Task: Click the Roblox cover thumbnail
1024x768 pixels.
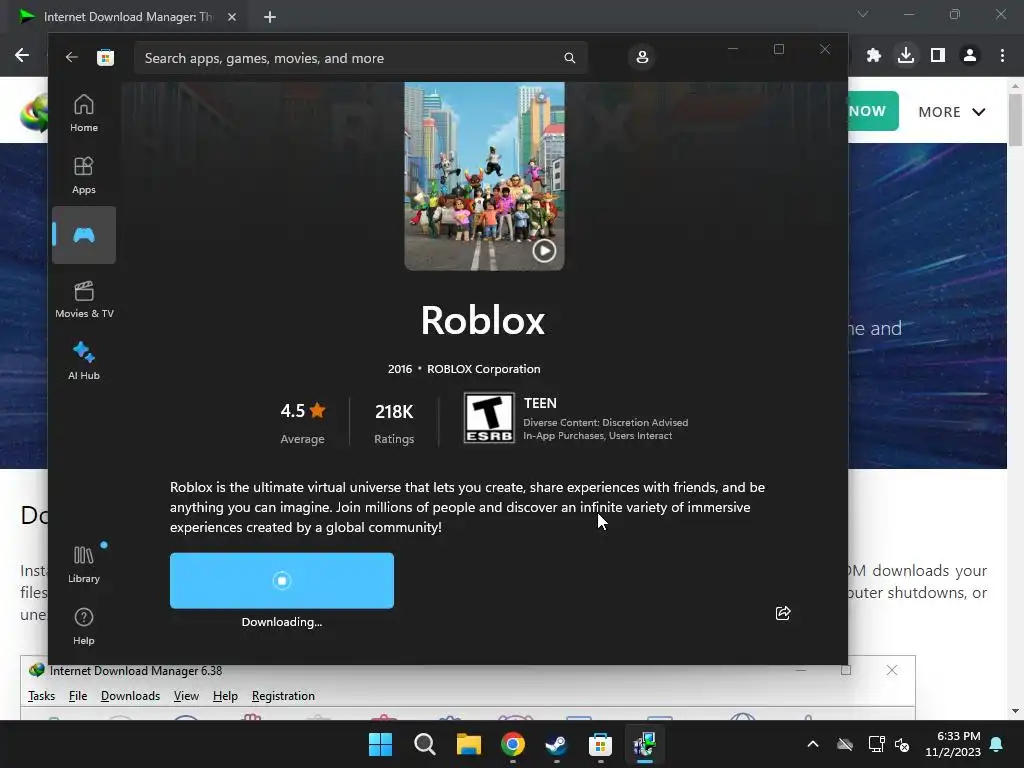Action: pos(484,176)
